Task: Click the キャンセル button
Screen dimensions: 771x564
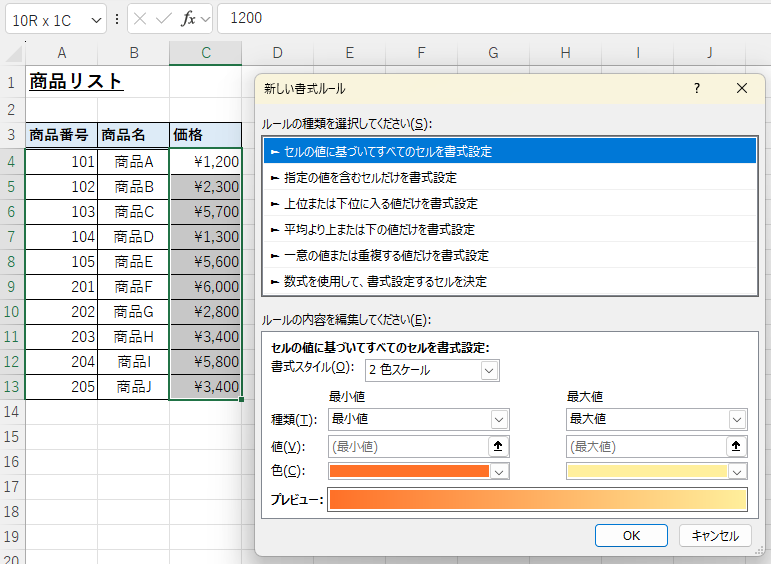Action: coord(715,535)
